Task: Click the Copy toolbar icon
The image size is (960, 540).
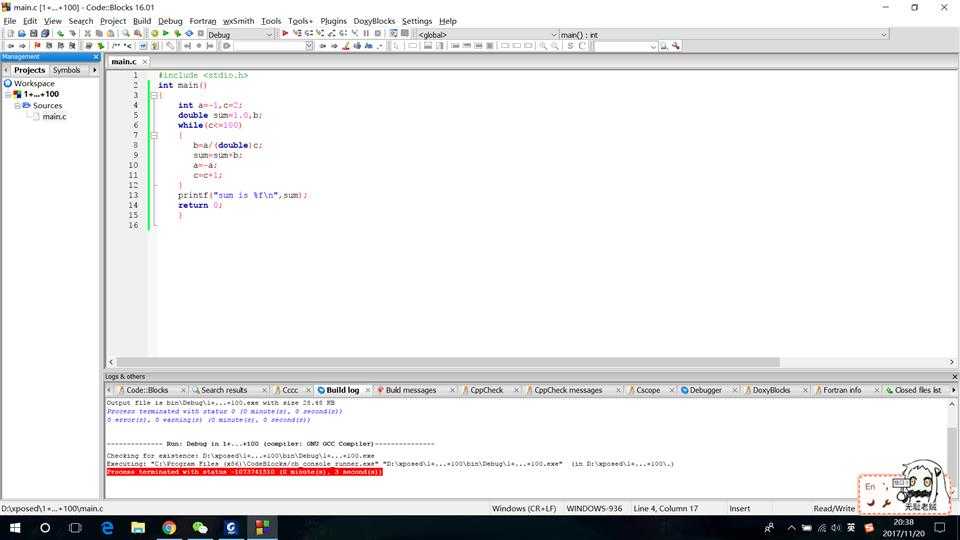Action: tap(99, 34)
